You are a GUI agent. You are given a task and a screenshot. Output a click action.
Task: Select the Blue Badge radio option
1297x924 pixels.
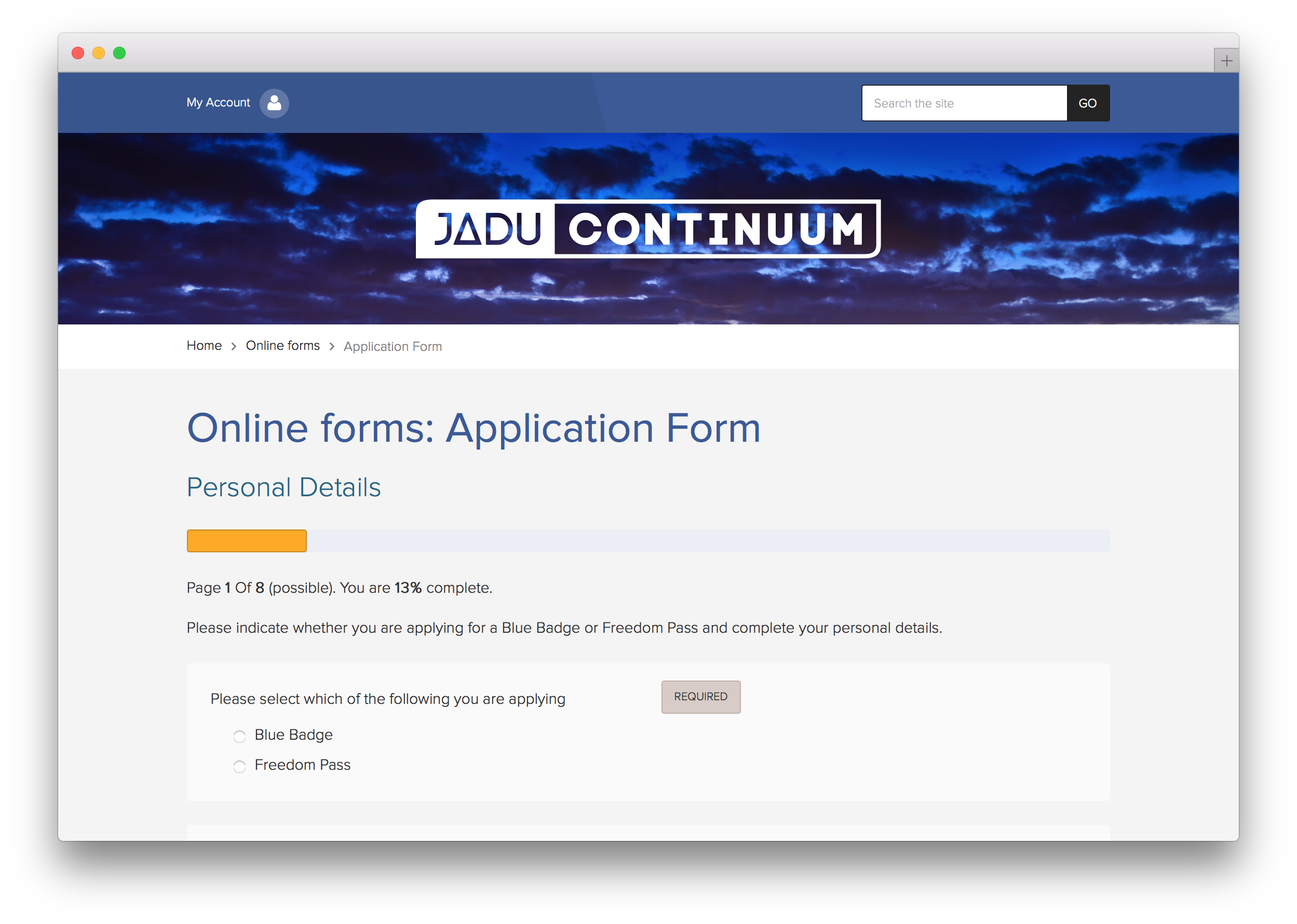pos(239,736)
